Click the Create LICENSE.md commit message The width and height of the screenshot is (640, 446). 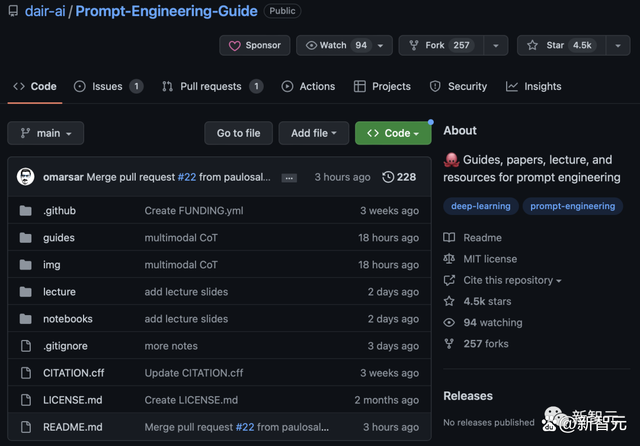click(191, 400)
